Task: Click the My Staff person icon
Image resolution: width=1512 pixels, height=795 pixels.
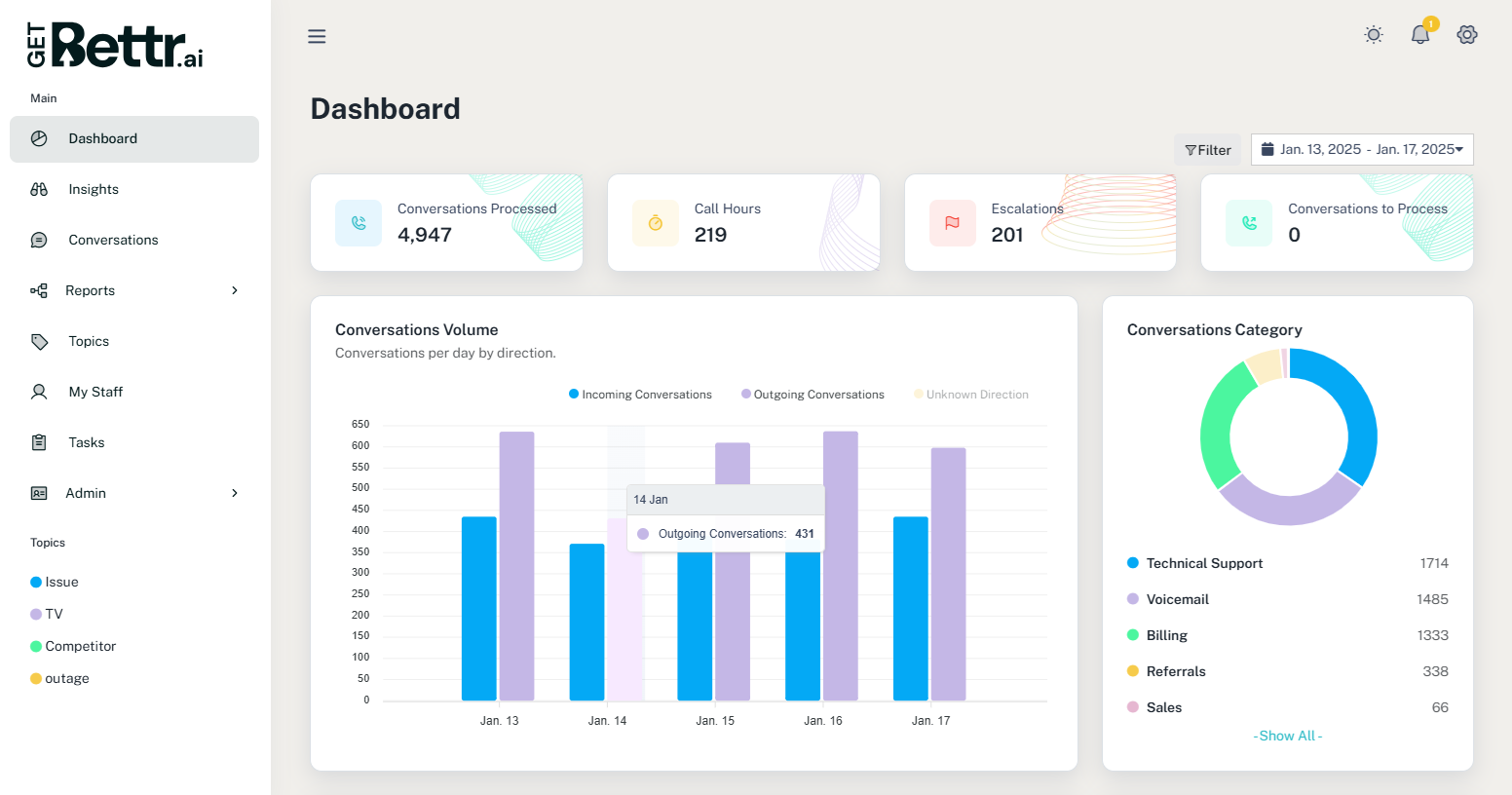Action: tap(39, 392)
